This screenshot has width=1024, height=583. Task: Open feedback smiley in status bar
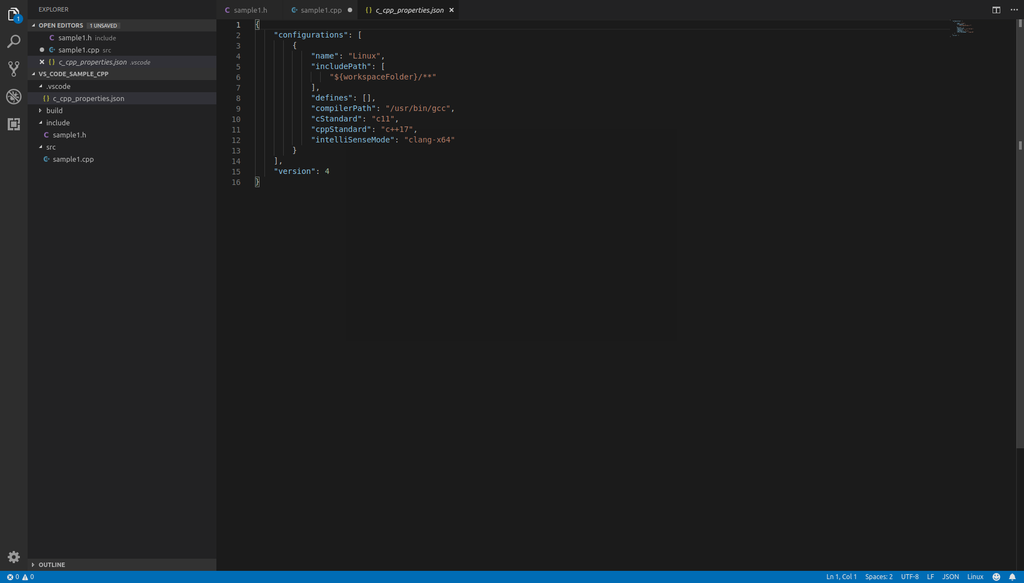996,577
